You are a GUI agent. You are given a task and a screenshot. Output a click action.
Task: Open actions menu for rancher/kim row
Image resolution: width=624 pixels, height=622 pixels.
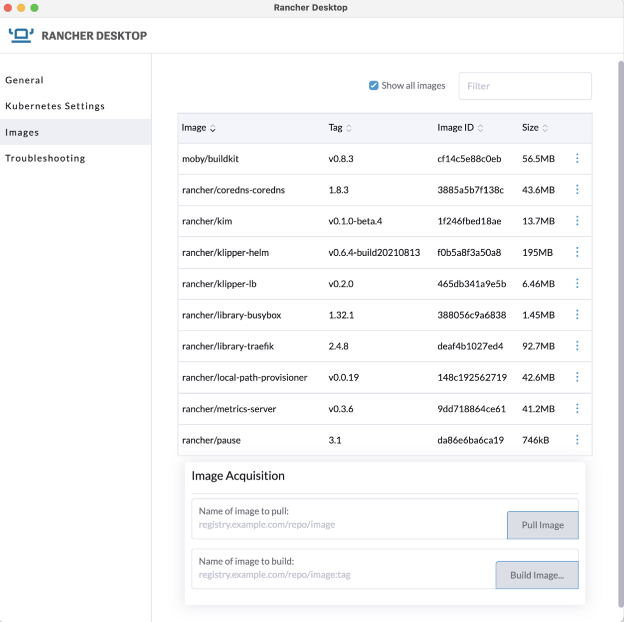pyautogui.click(x=577, y=221)
